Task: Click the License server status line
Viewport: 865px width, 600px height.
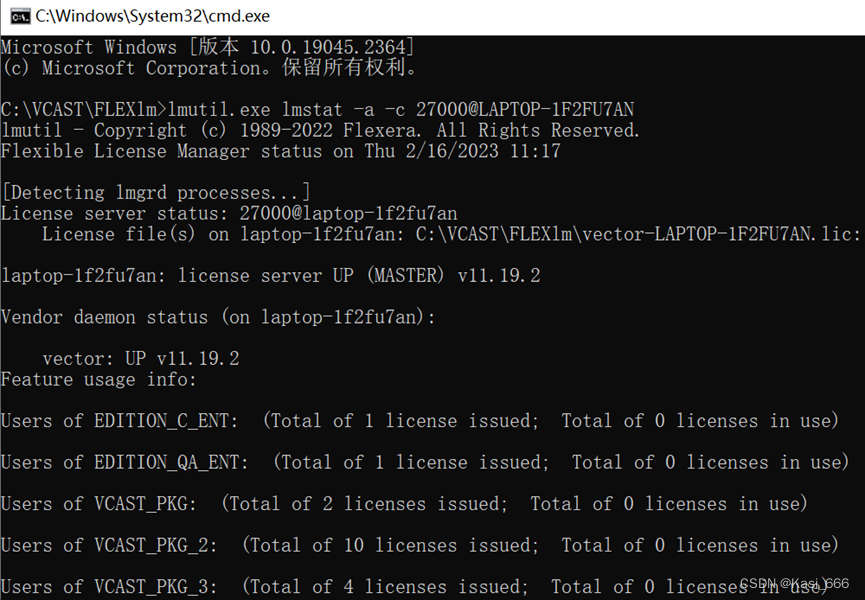Action: click(x=229, y=213)
